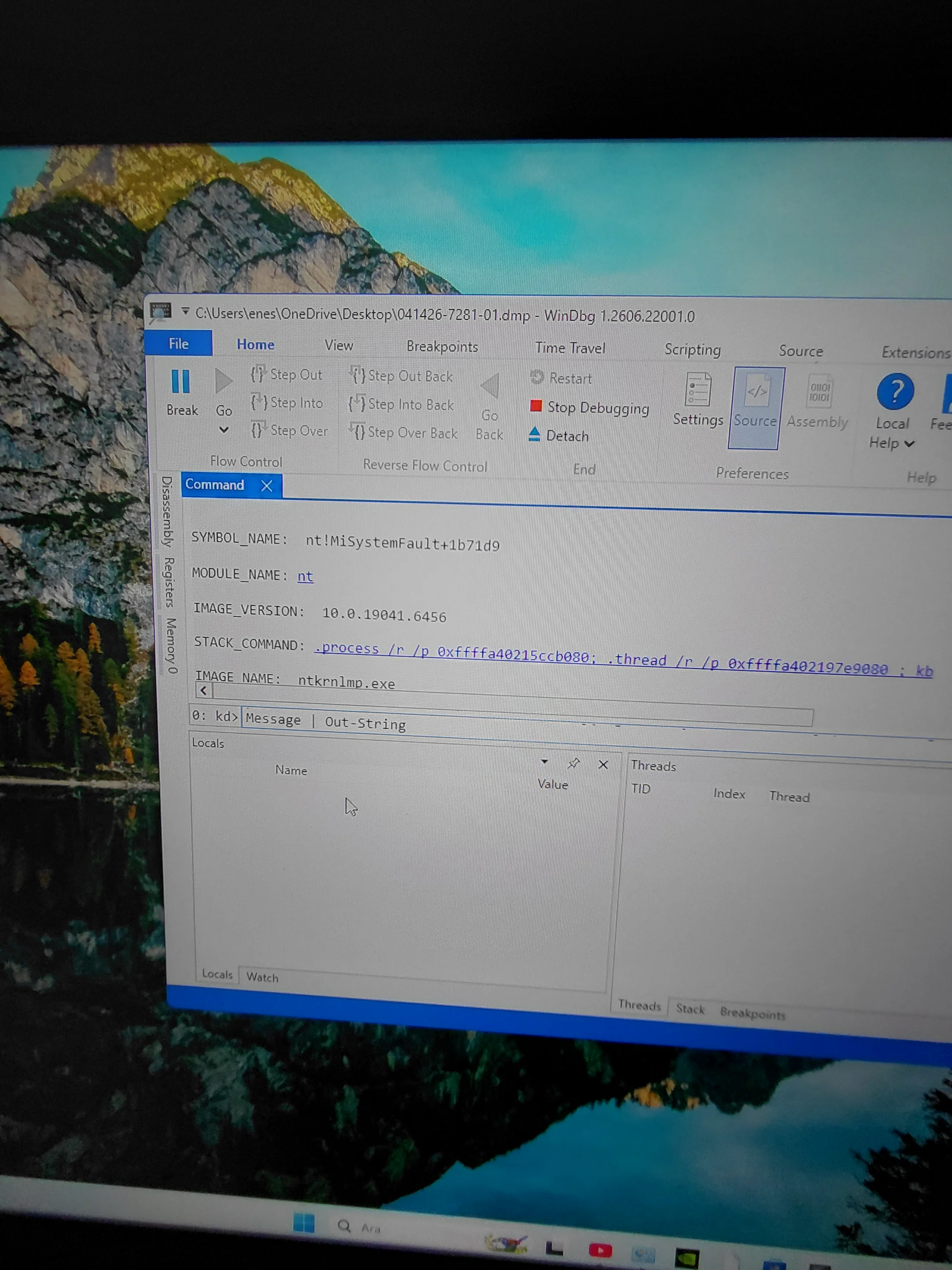Close the Locals panel
The height and width of the screenshot is (1270, 952).
tap(603, 764)
